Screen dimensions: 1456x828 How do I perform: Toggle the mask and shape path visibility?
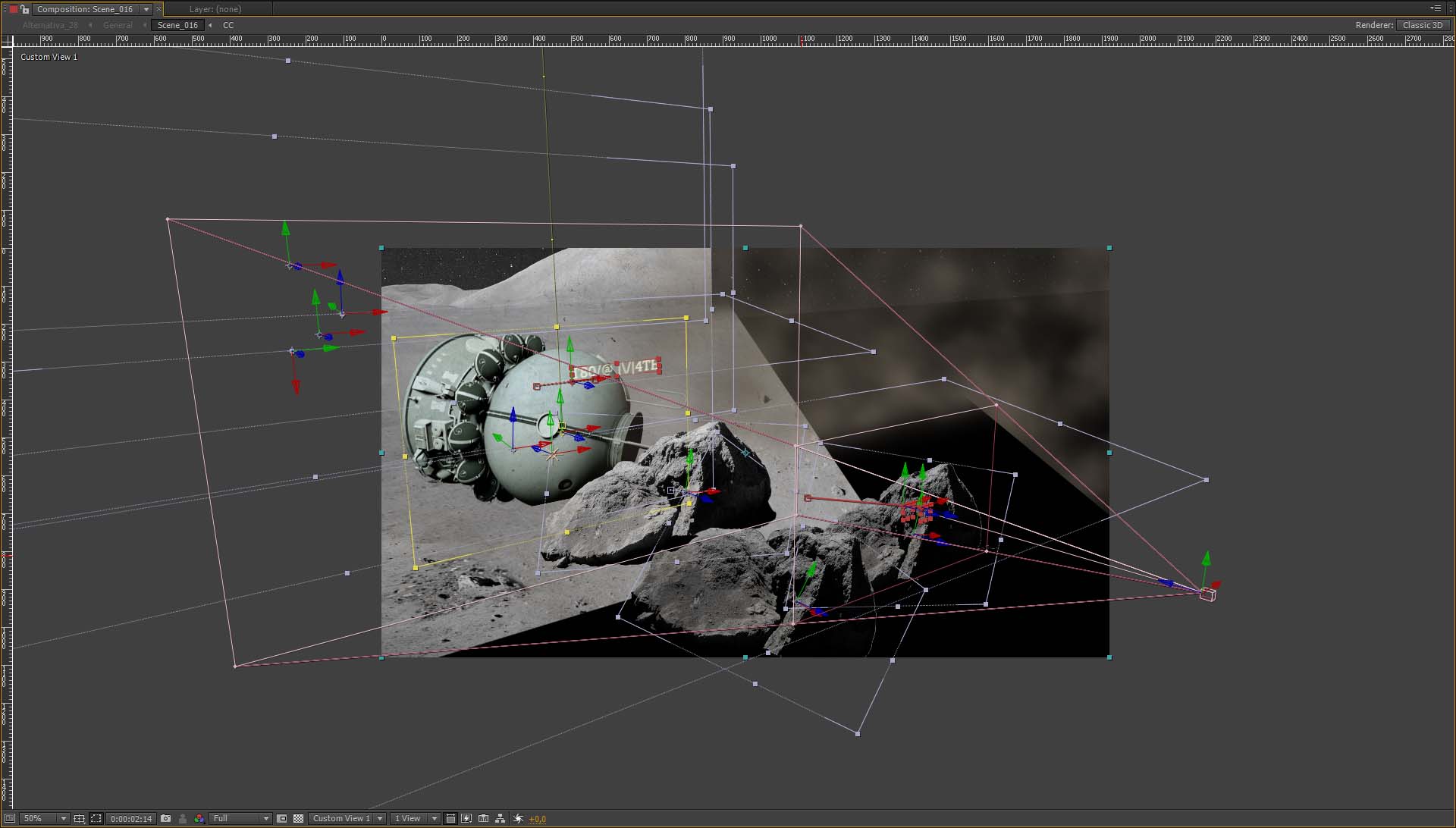96,818
